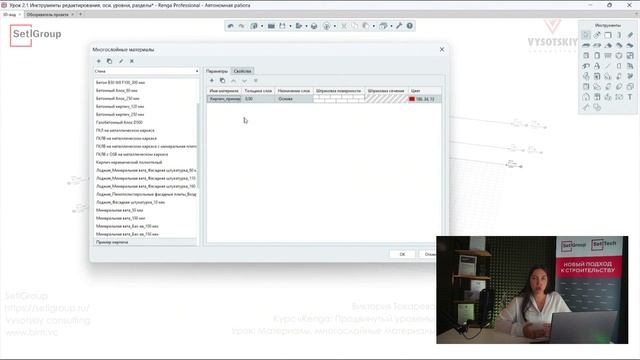Screen dimensions: 640x360
Task: Add a new multilayer material with plus icon
Action: (98, 61)
